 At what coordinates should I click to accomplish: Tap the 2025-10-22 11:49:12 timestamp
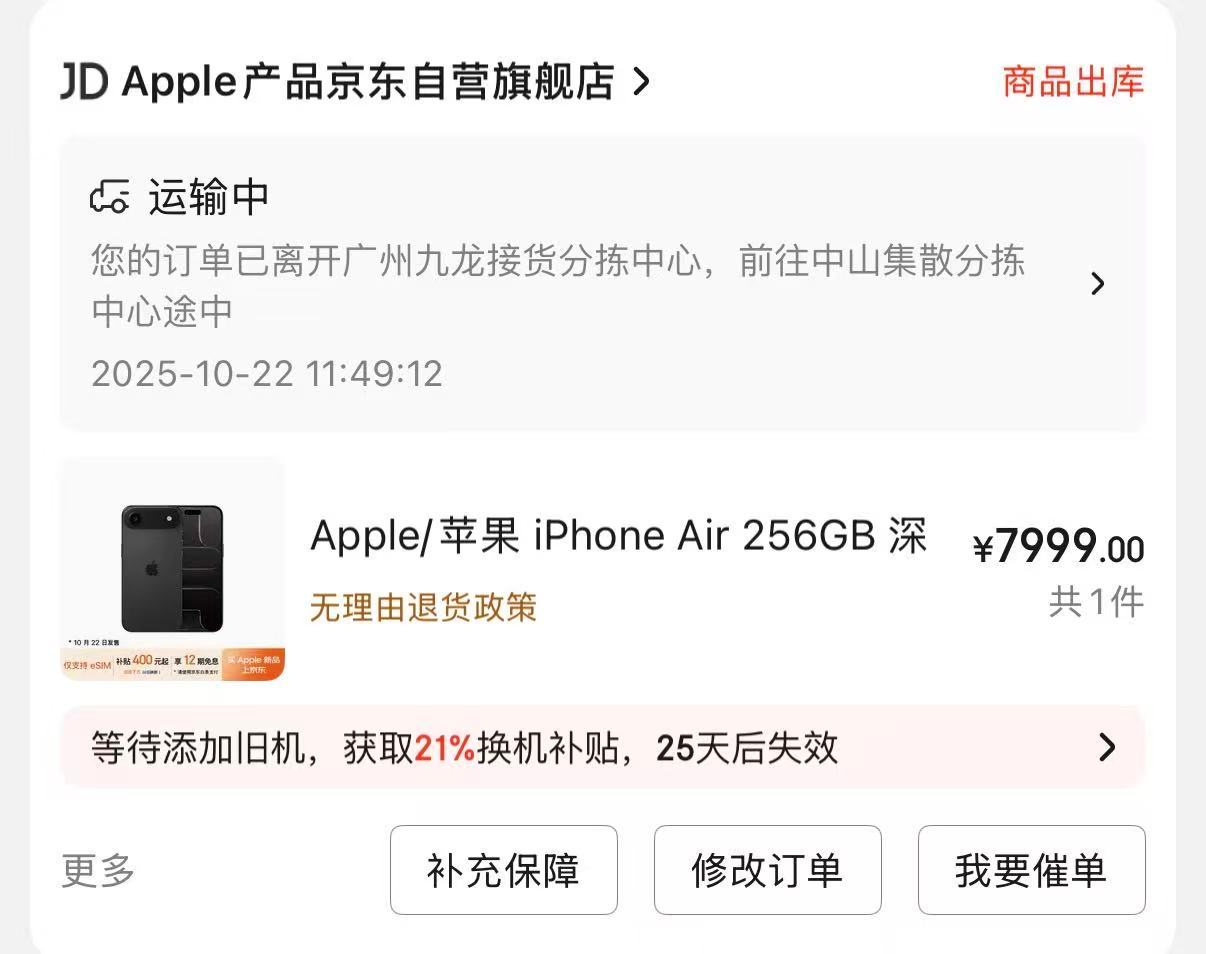267,374
